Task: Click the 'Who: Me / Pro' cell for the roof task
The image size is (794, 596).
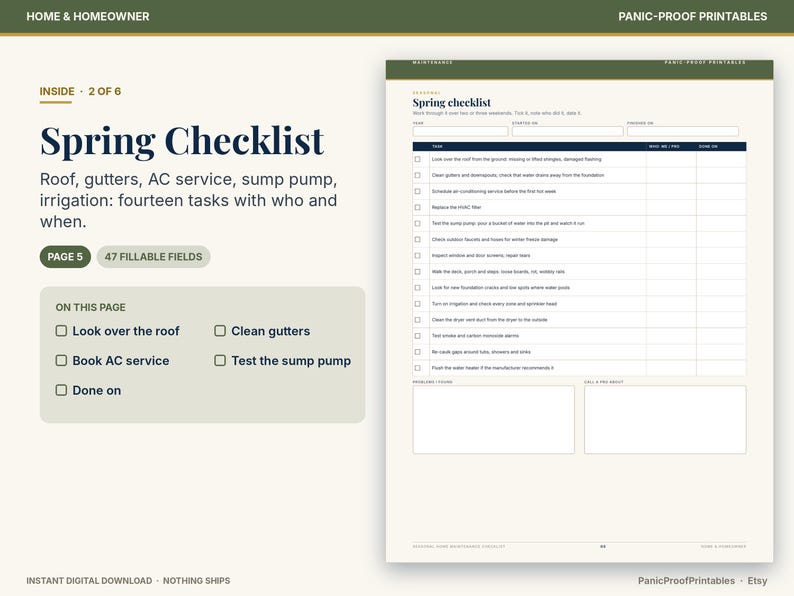Action: (x=671, y=159)
